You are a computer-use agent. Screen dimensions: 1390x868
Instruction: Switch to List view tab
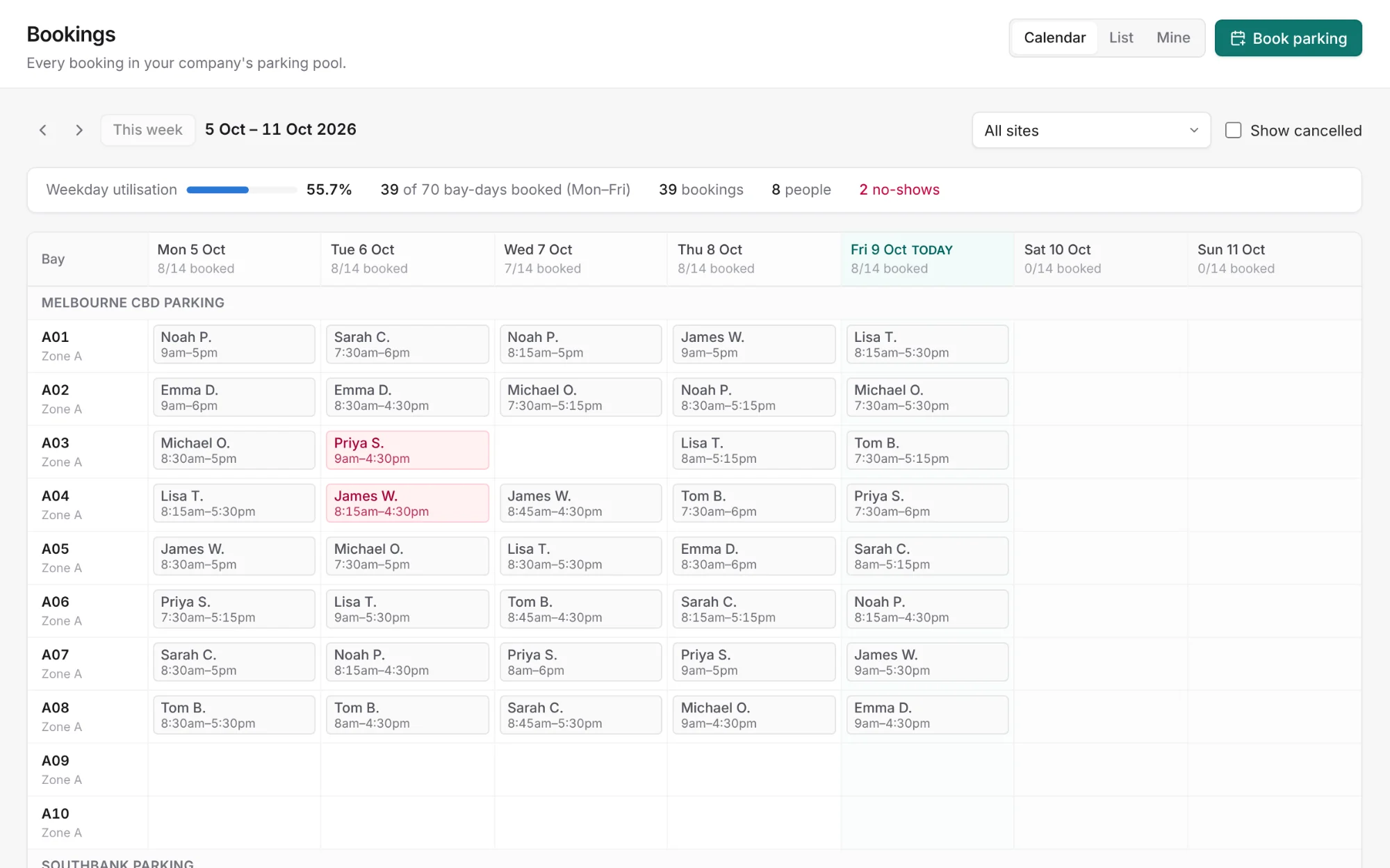point(1121,38)
